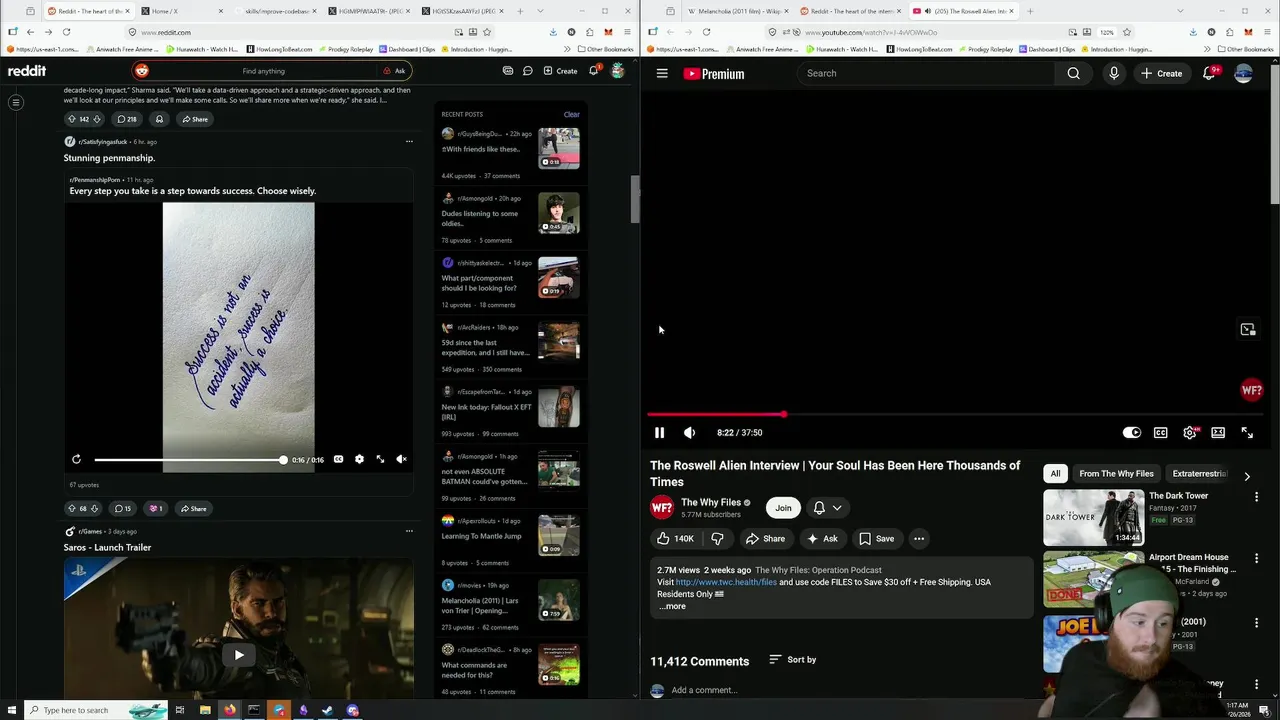The height and width of the screenshot is (720, 1280).
Task: Replay the Reddit penmanship video
Action: coord(76,460)
